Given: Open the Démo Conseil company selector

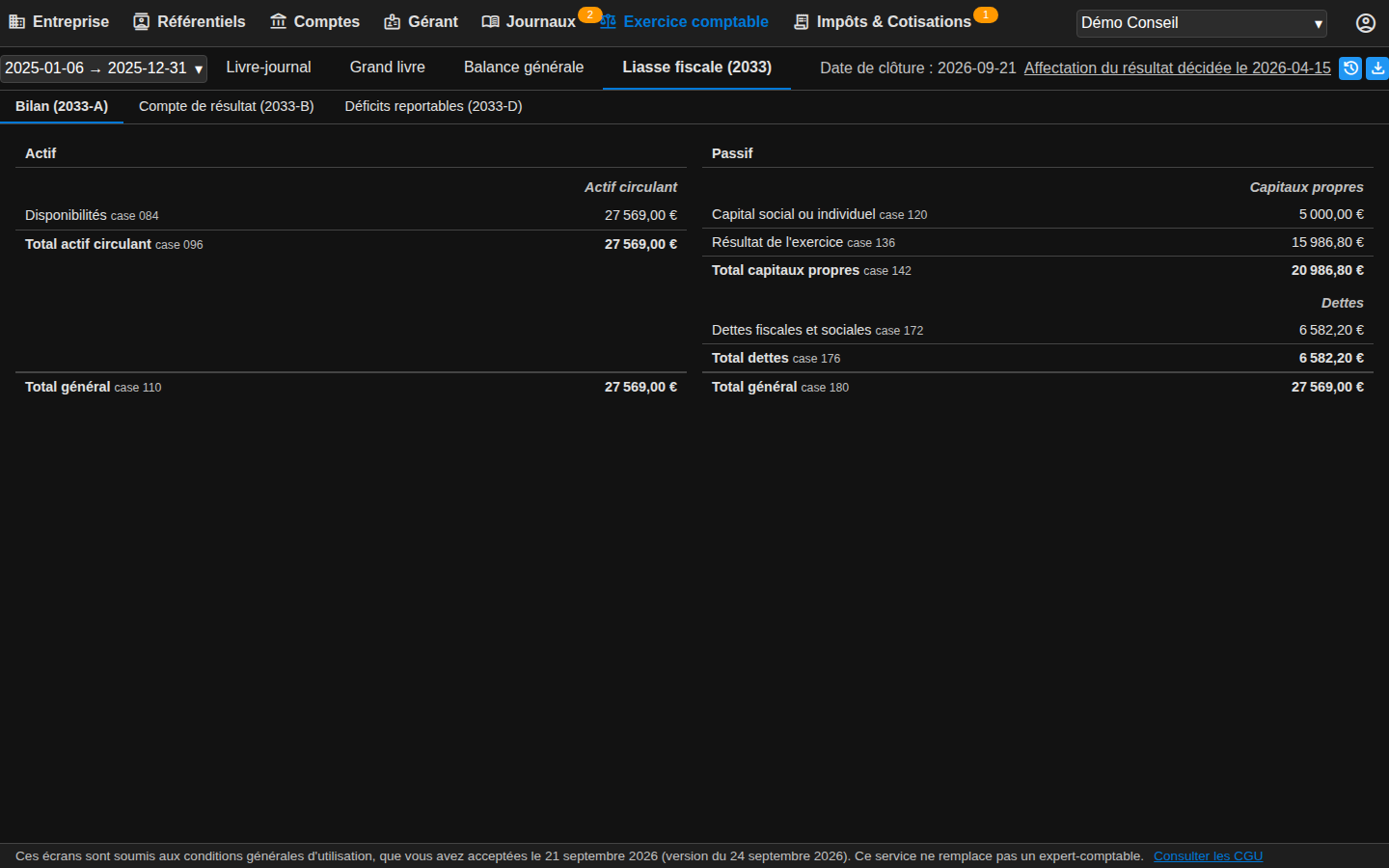Looking at the screenshot, I should click(1202, 23).
